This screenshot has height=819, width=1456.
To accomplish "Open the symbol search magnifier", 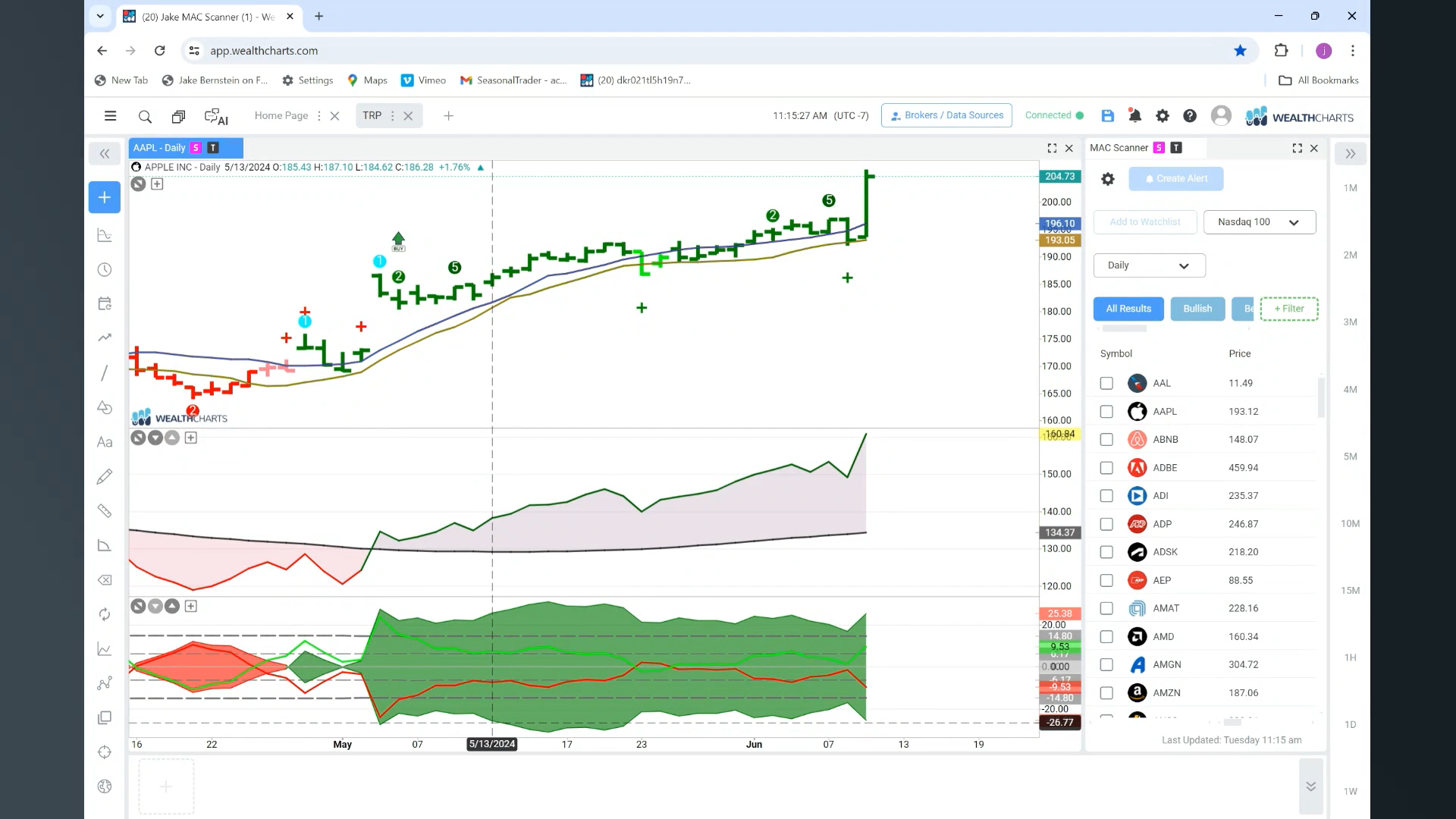I will [145, 117].
